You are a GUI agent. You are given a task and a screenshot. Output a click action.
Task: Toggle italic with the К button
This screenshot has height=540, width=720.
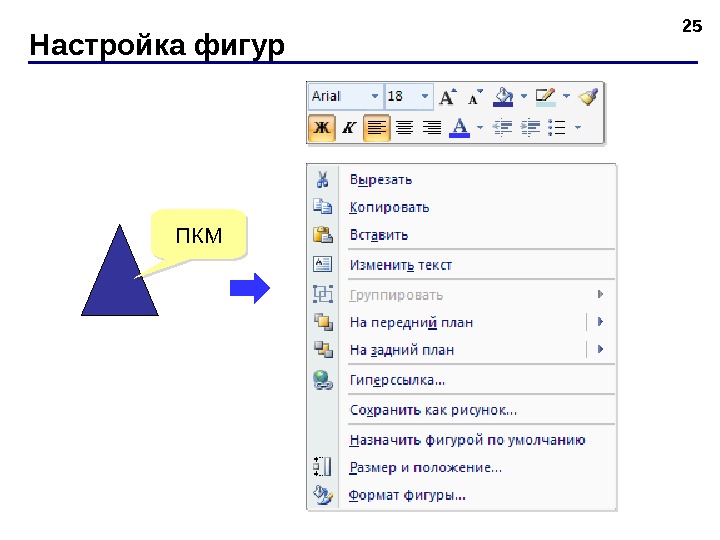pos(349,127)
